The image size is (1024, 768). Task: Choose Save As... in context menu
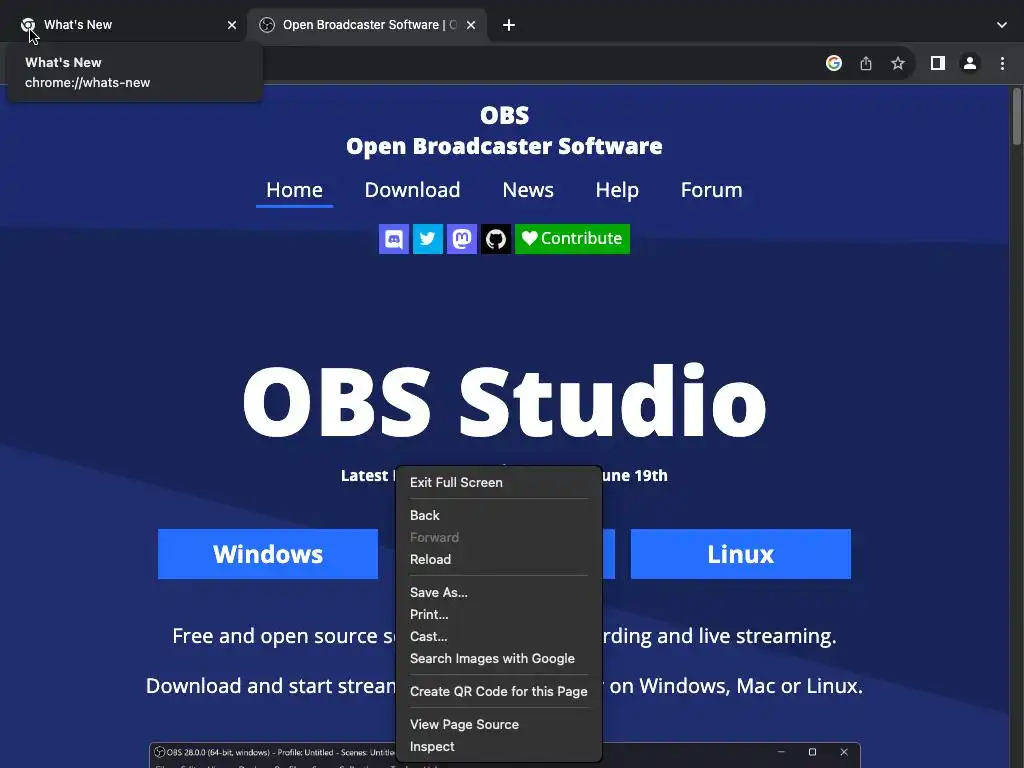click(499, 592)
